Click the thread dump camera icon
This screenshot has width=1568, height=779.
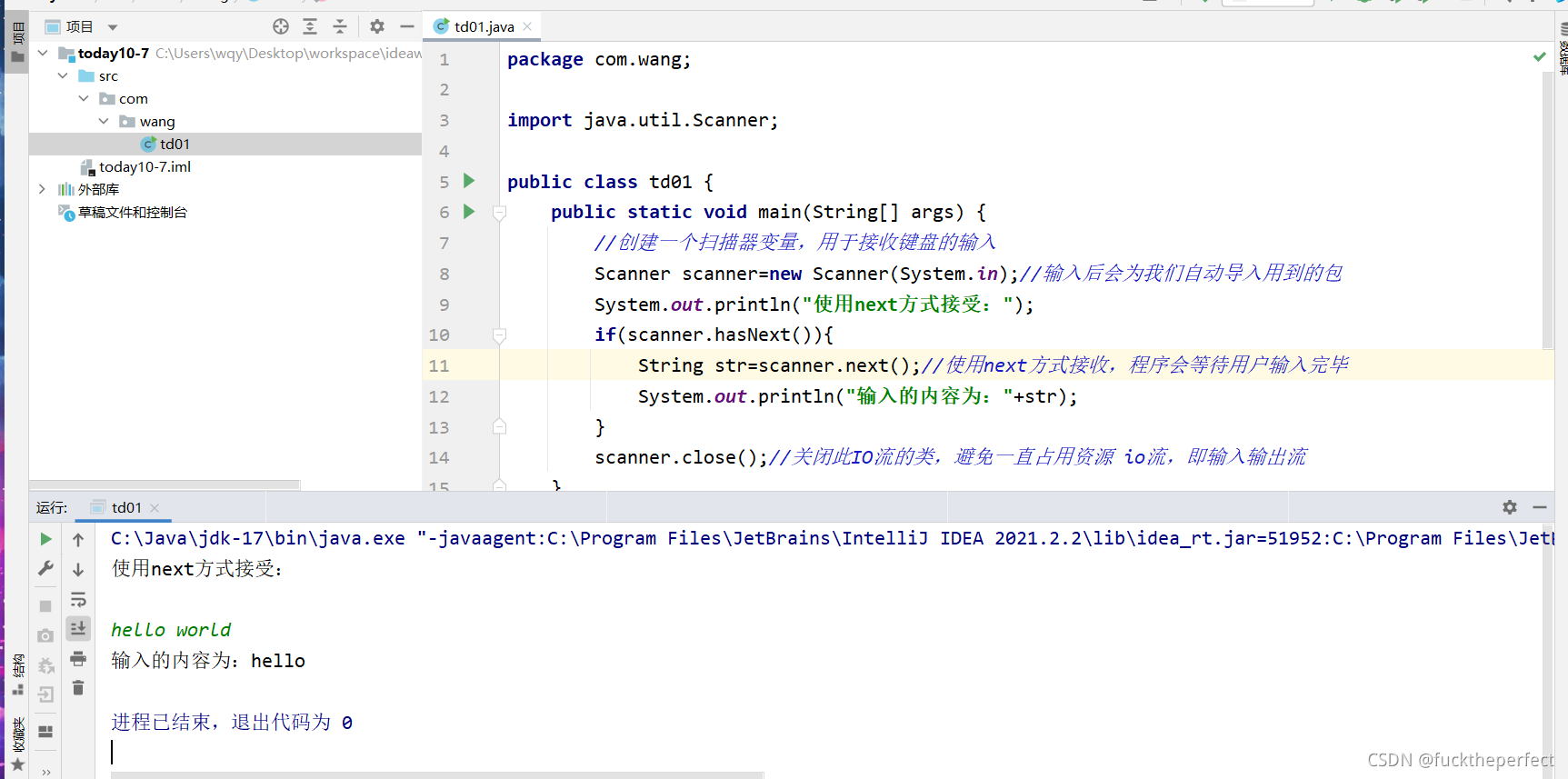(45, 635)
